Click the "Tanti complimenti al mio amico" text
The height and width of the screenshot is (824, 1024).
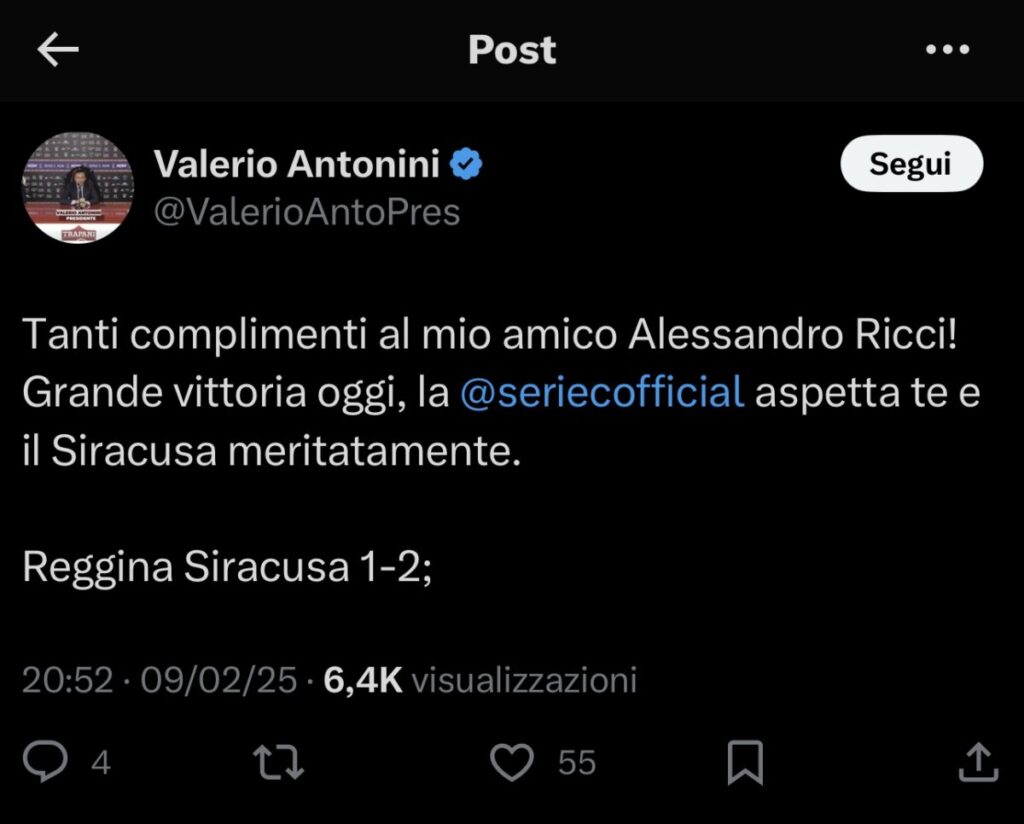coord(320,335)
